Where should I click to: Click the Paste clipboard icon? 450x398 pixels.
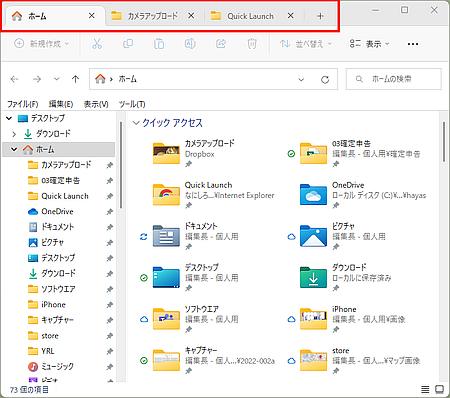[159, 44]
